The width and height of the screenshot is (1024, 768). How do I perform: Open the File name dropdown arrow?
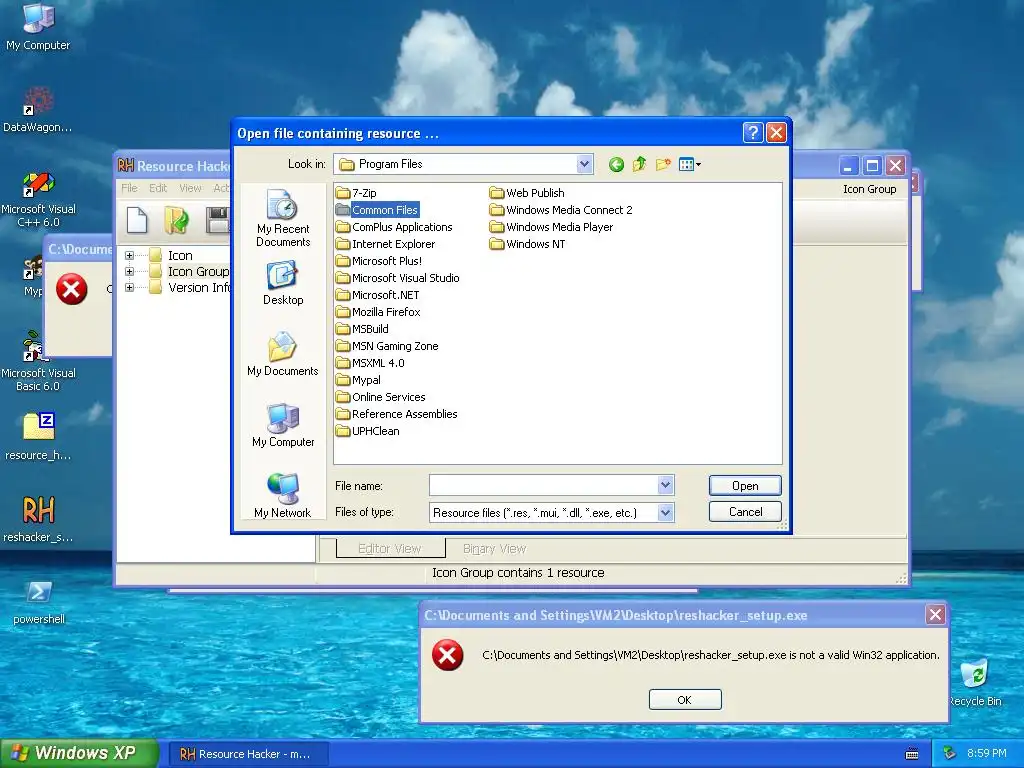coord(665,485)
